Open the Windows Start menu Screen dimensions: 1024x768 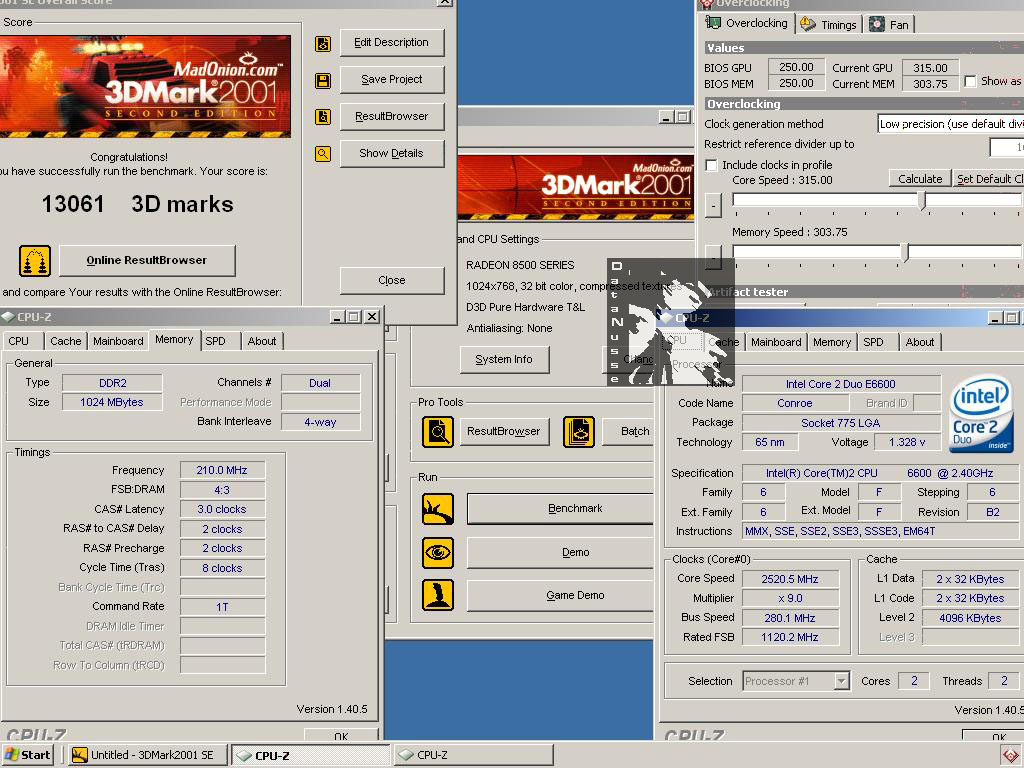click(27, 755)
